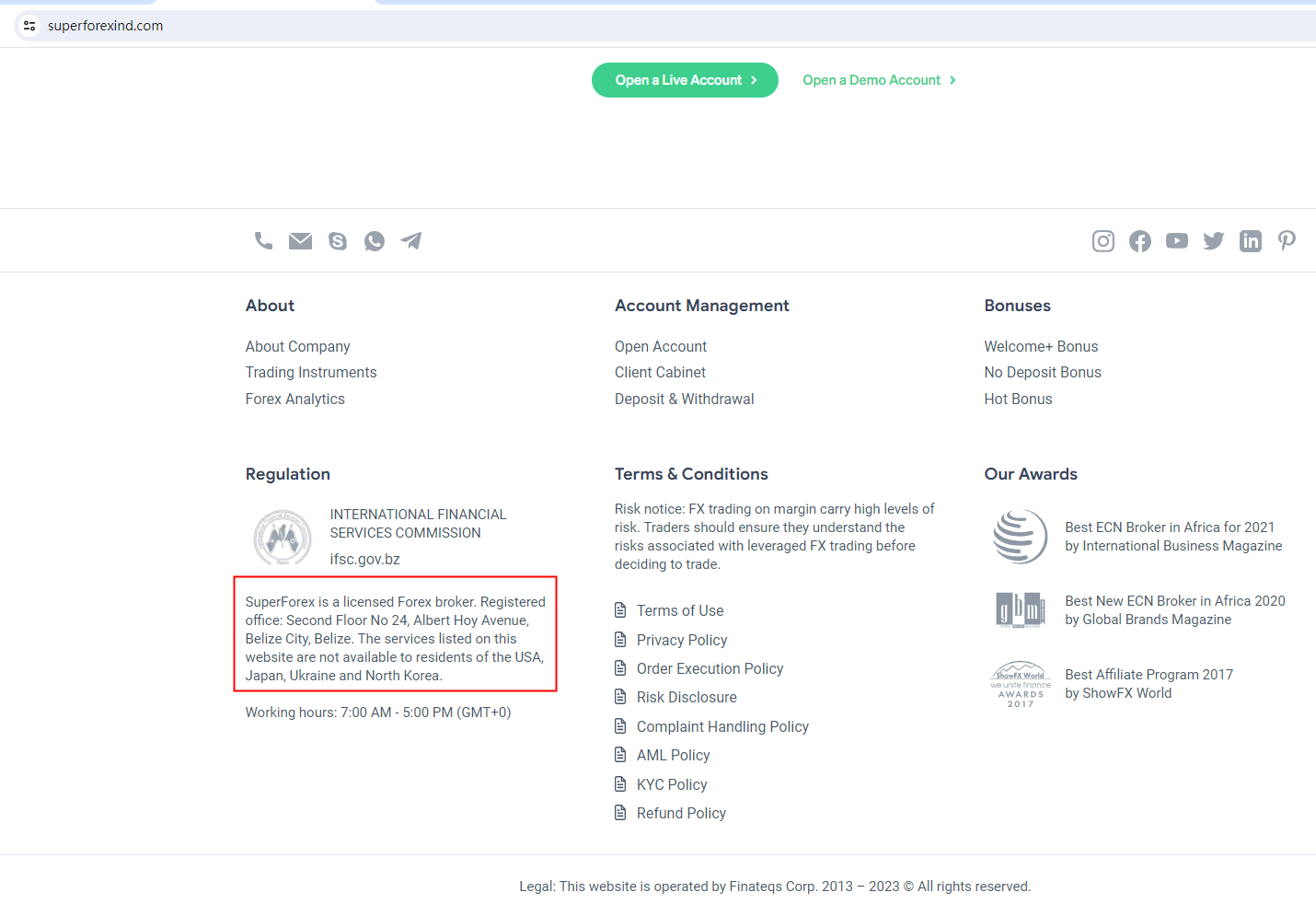Click the superforexind.com address bar
The image size is (1316, 904).
665,26
